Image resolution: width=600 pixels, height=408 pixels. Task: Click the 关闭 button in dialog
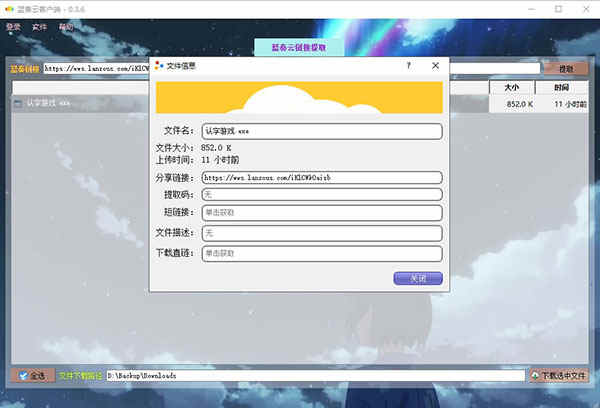pos(418,278)
